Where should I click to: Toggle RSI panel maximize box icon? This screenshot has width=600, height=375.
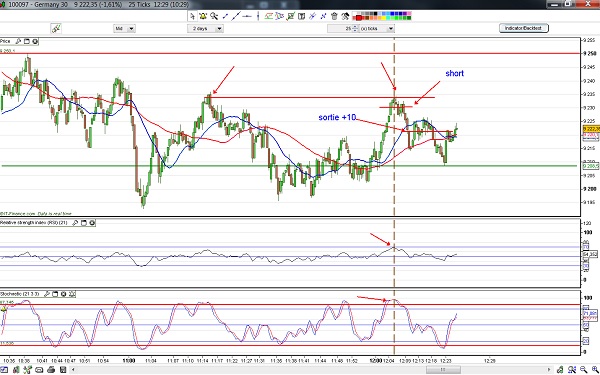click(84, 223)
